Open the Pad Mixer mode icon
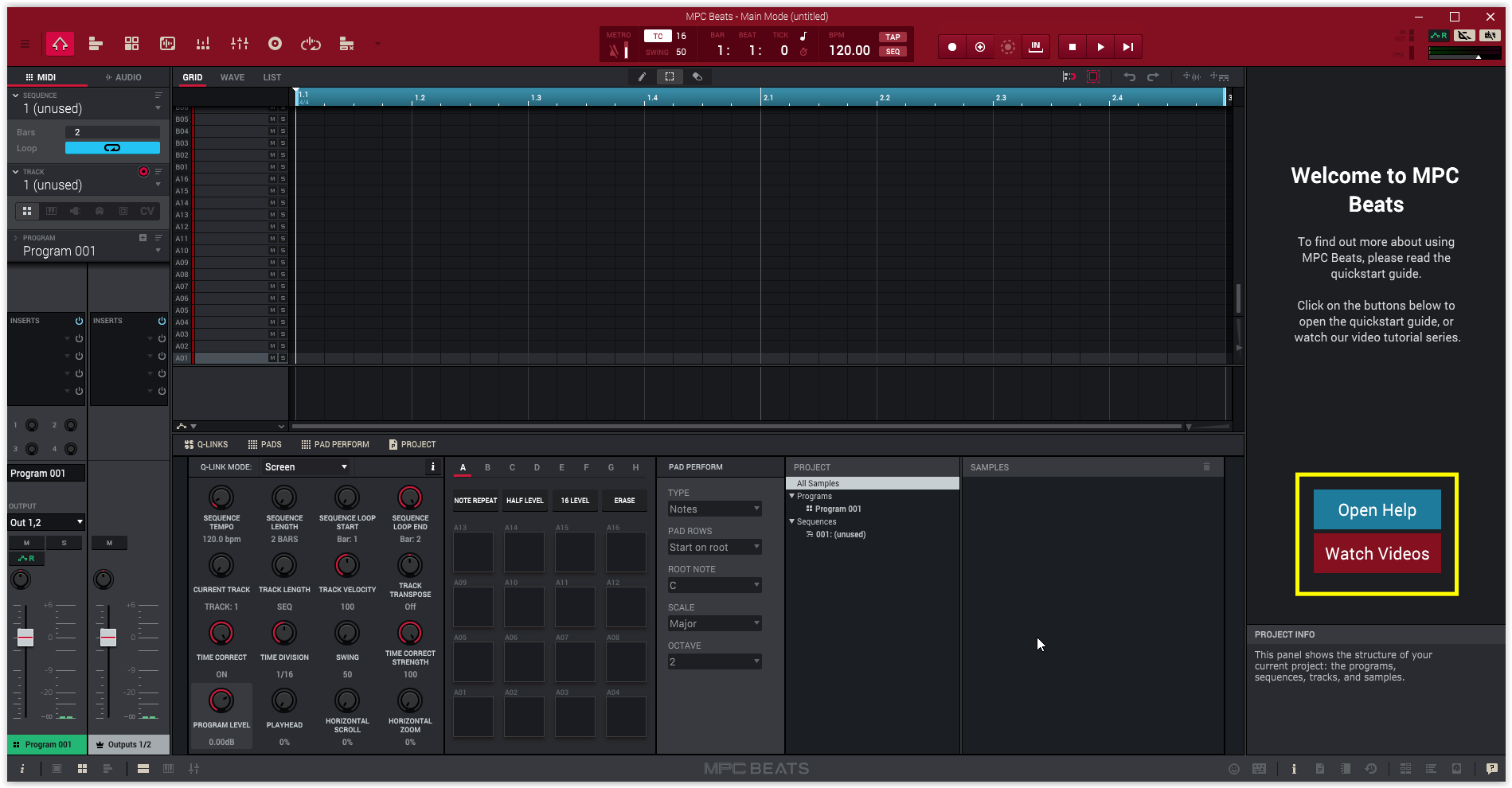Viewport: 1512px width, 788px height. click(x=203, y=44)
